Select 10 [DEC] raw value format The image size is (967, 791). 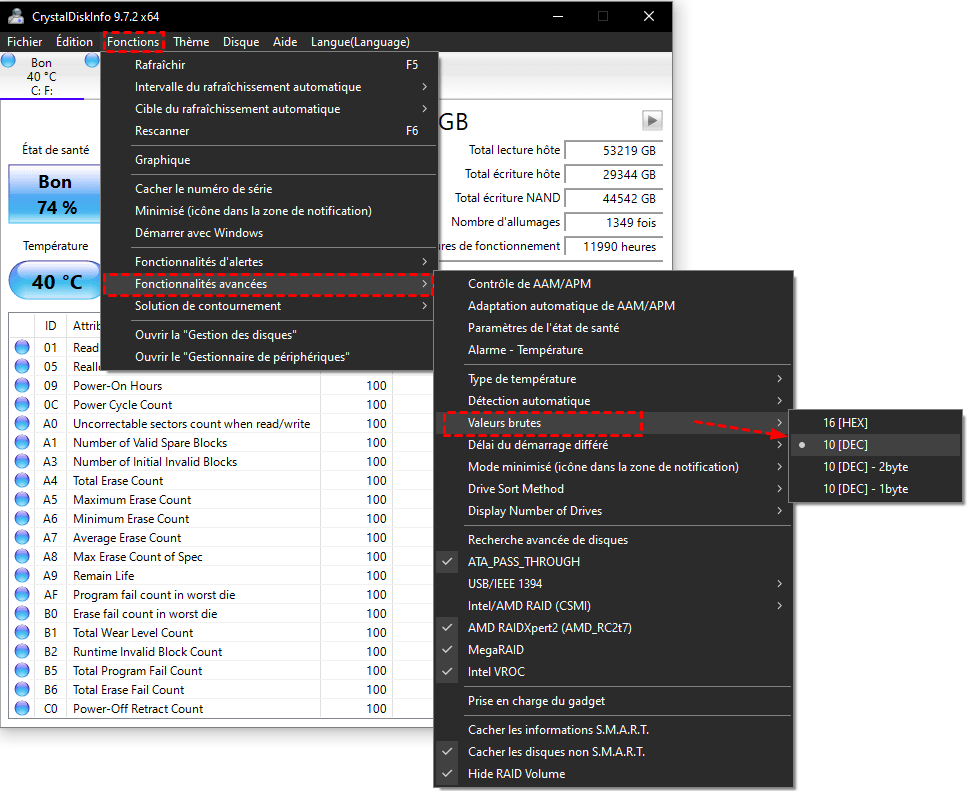pos(875,445)
